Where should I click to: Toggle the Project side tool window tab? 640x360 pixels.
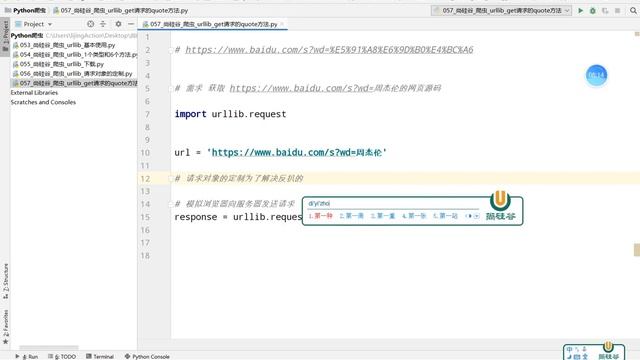(x=5, y=37)
